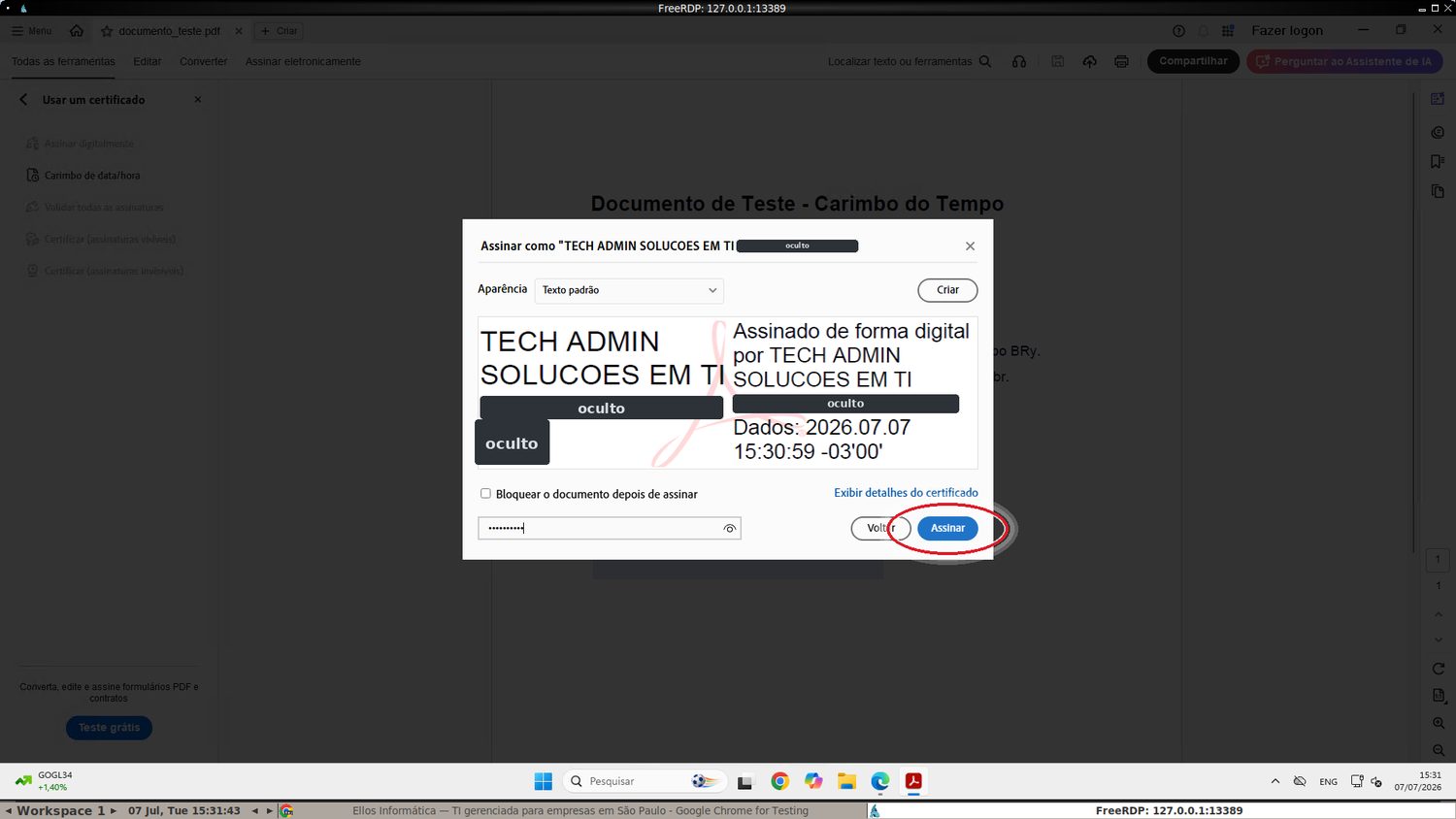Go back from Usar um certificado
The width and height of the screenshot is (1456, 819).
coord(23,100)
